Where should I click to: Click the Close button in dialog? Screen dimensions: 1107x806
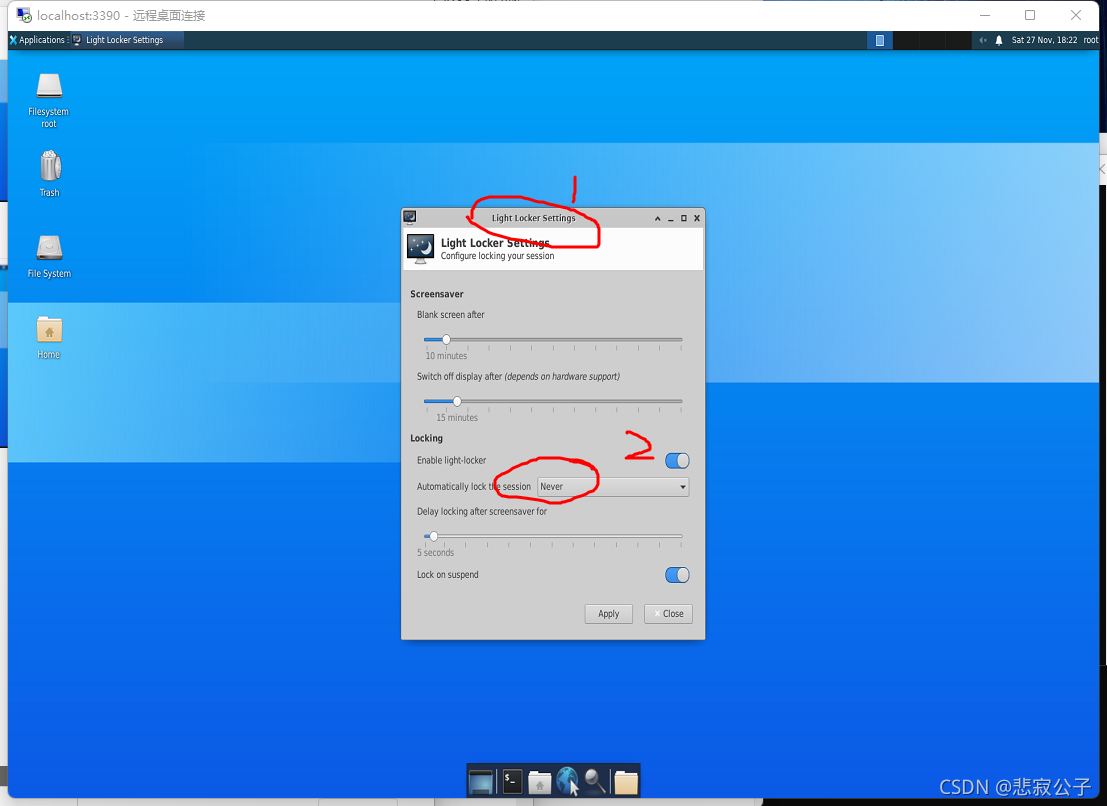pos(668,614)
